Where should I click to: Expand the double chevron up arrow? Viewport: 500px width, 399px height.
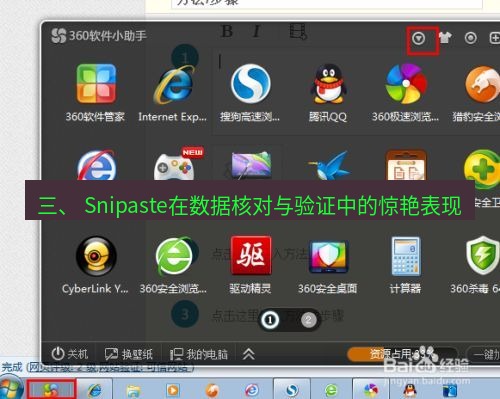click(x=249, y=354)
